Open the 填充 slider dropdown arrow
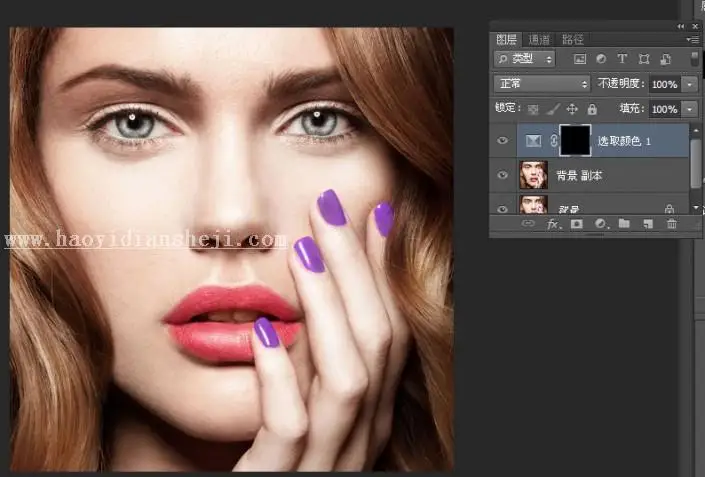705x477 pixels. click(x=689, y=109)
